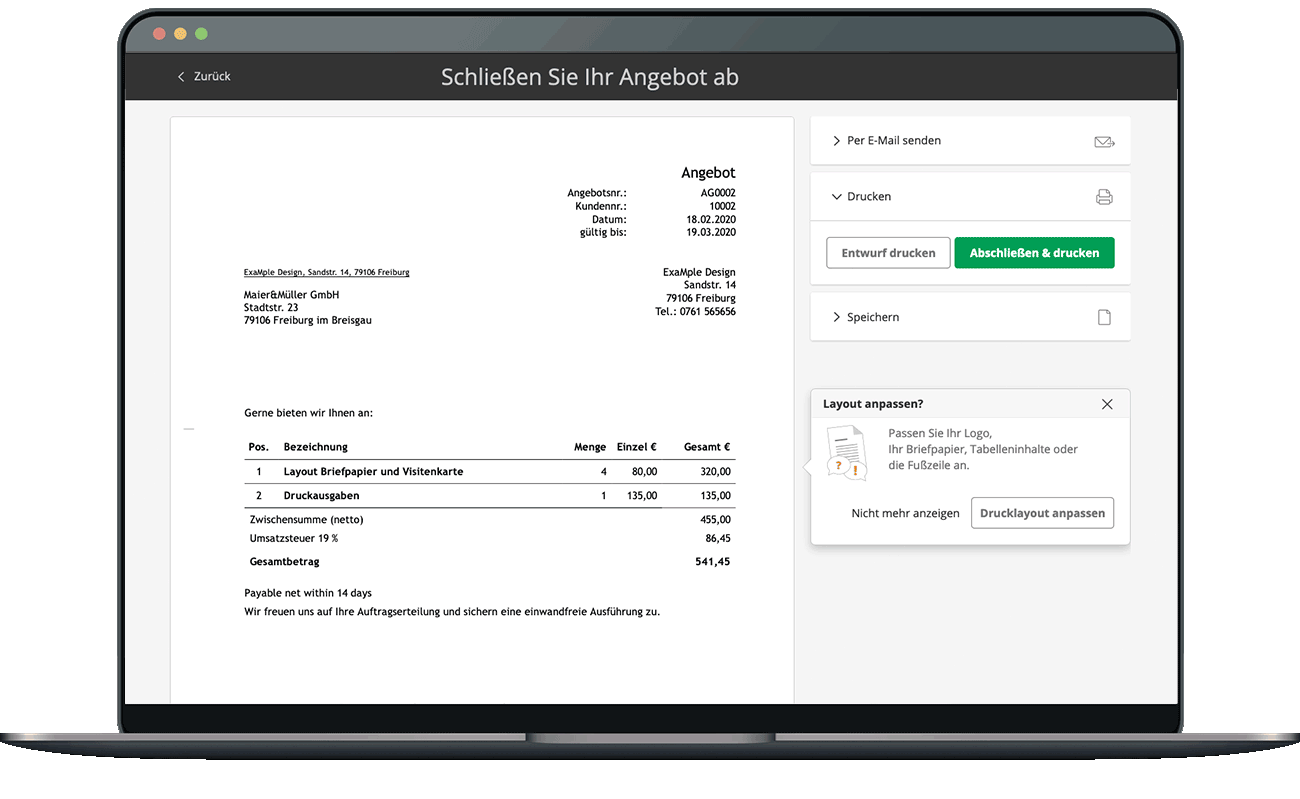1300x799 pixels.
Task: Click the document illustration in layout hint
Action: click(846, 452)
